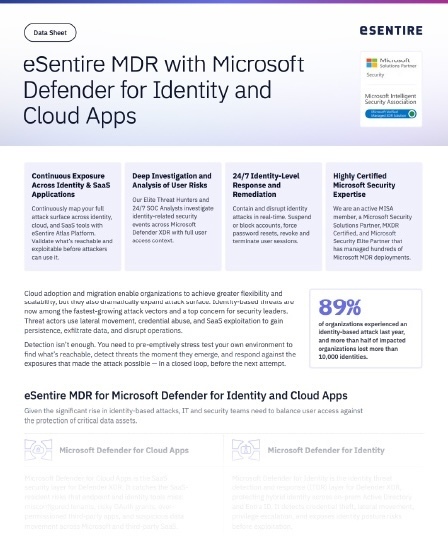Click the Microsoft Defender for Identity icon

point(246,450)
